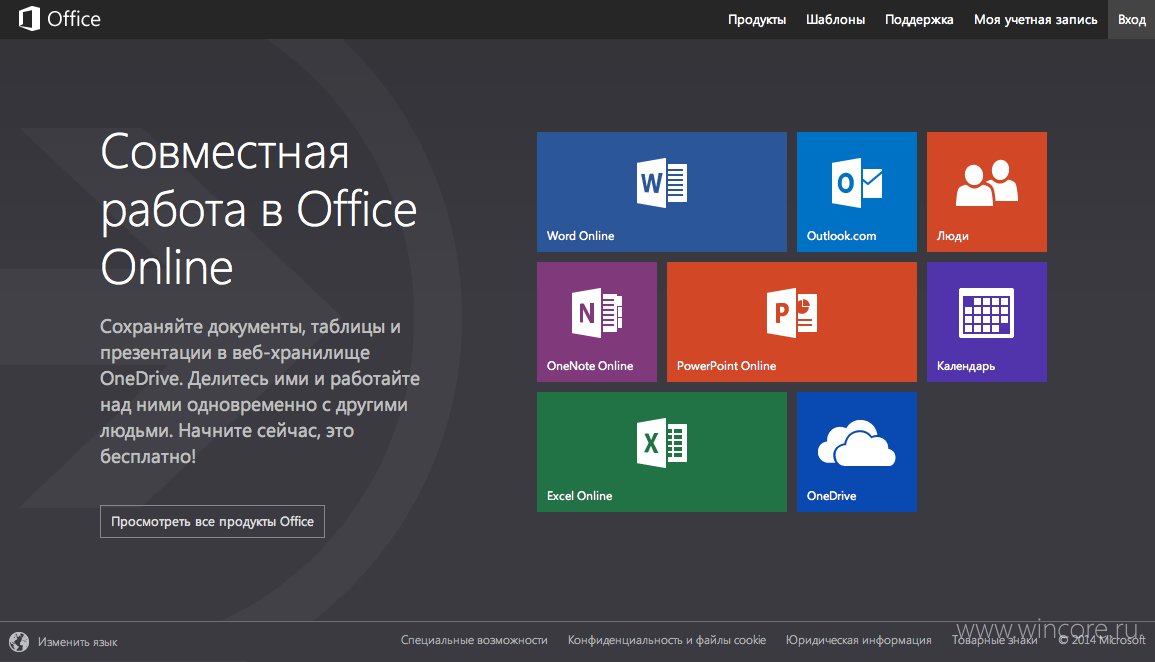Screen dimensions: 1155x662
Task: Click the Word Online tile label
Action: pyautogui.click(x=580, y=236)
